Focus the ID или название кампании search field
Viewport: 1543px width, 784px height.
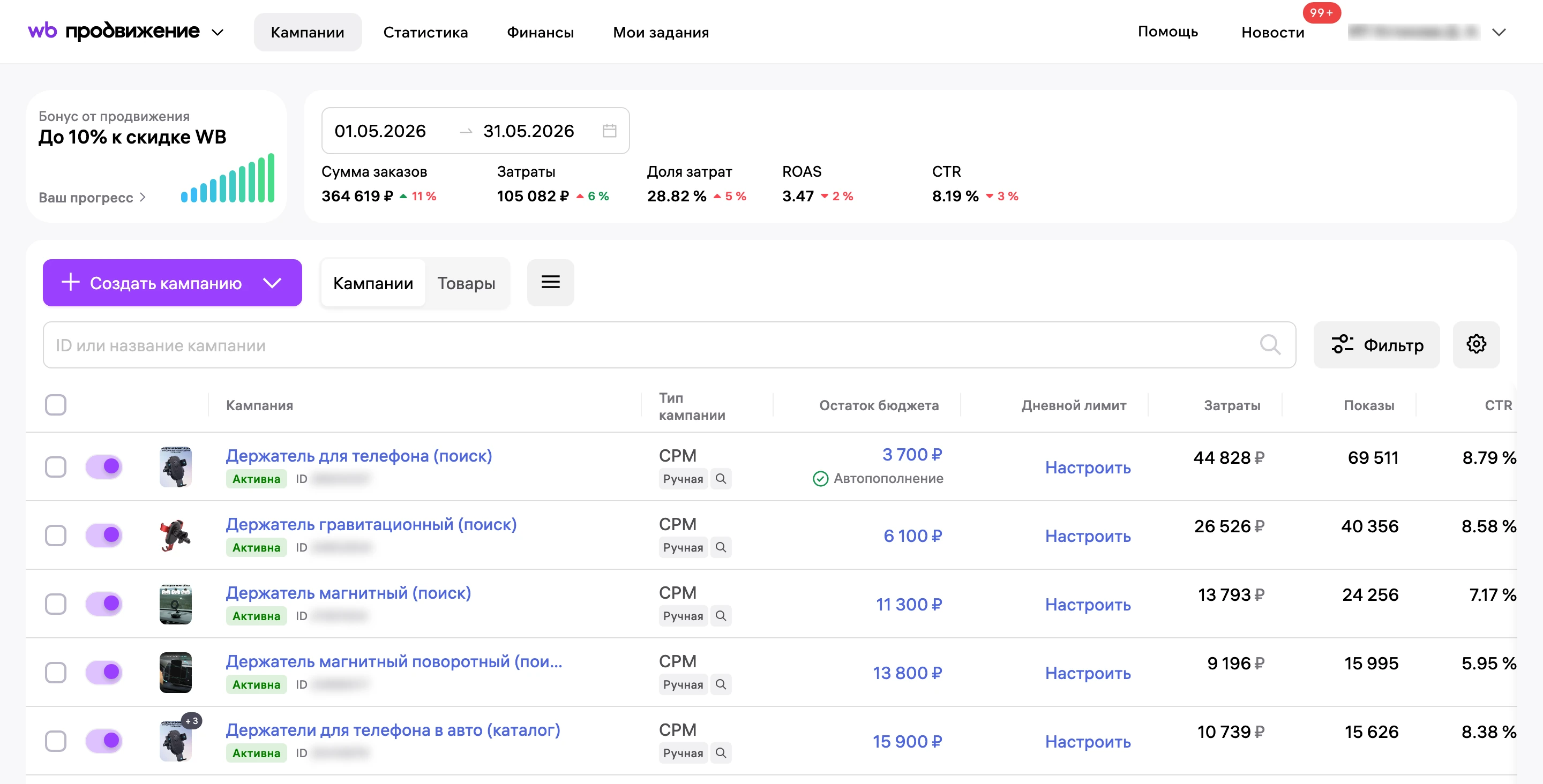click(x=669, y=344)
